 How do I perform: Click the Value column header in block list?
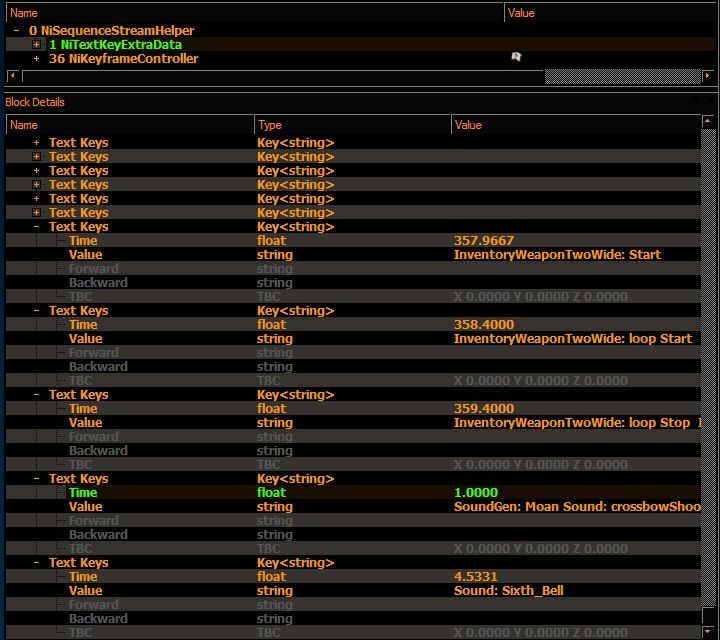click(x=609, y=13)
